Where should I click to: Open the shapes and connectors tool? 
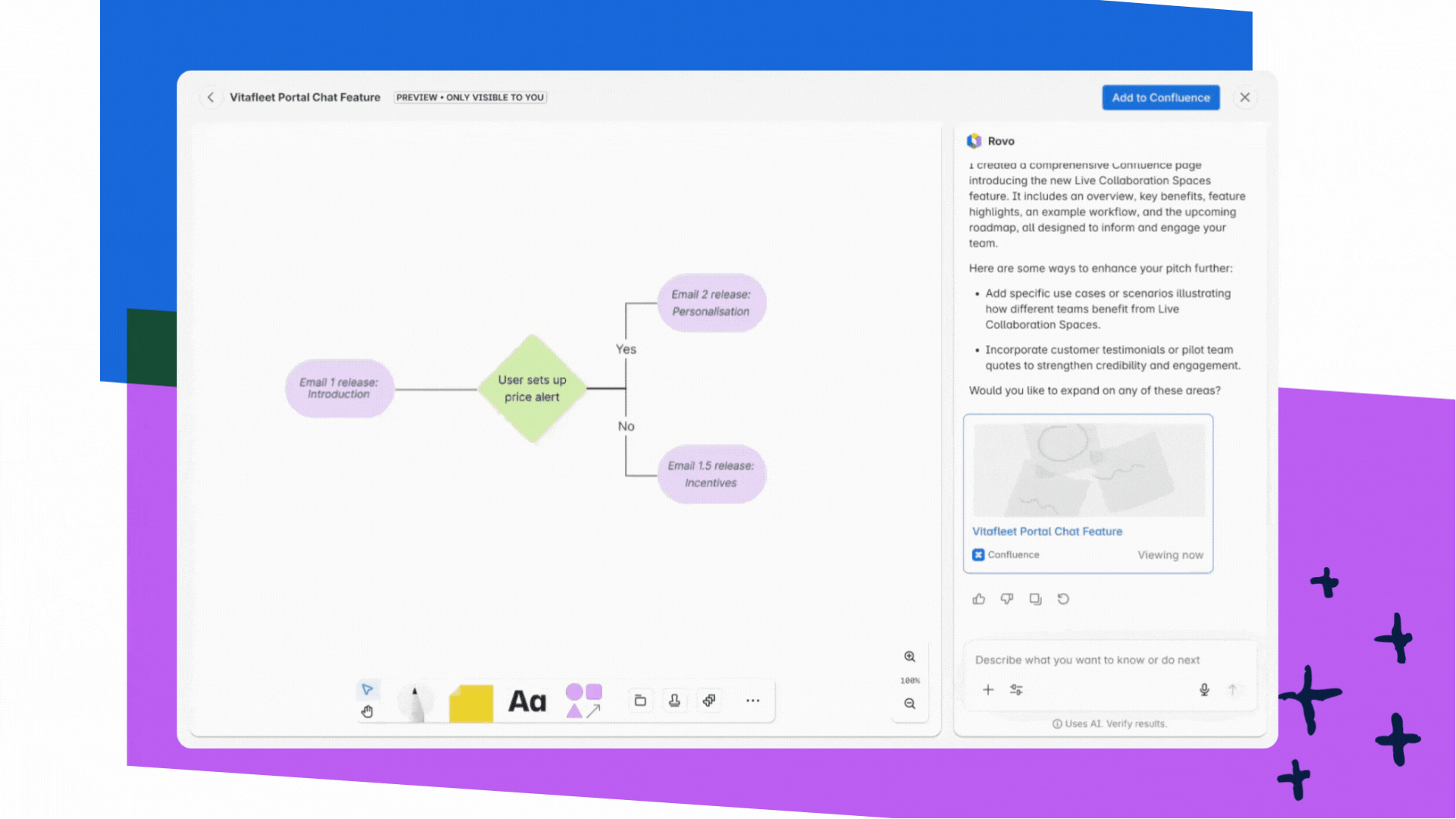[x=584, y=701]
